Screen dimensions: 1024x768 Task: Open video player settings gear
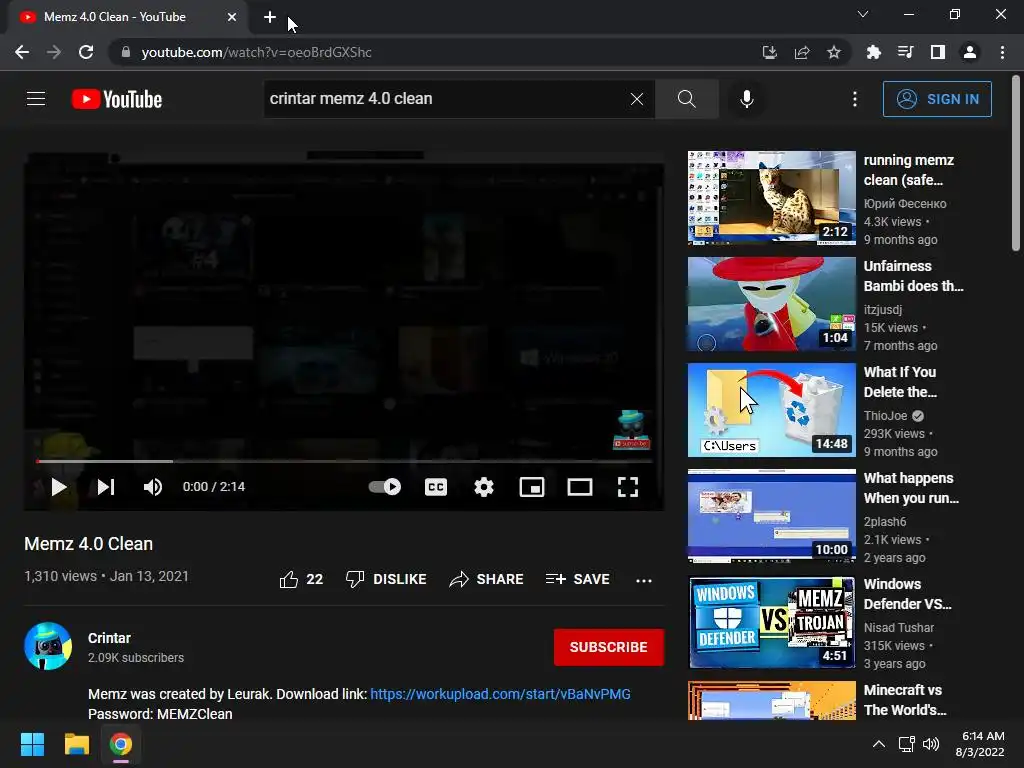point(483,487)
